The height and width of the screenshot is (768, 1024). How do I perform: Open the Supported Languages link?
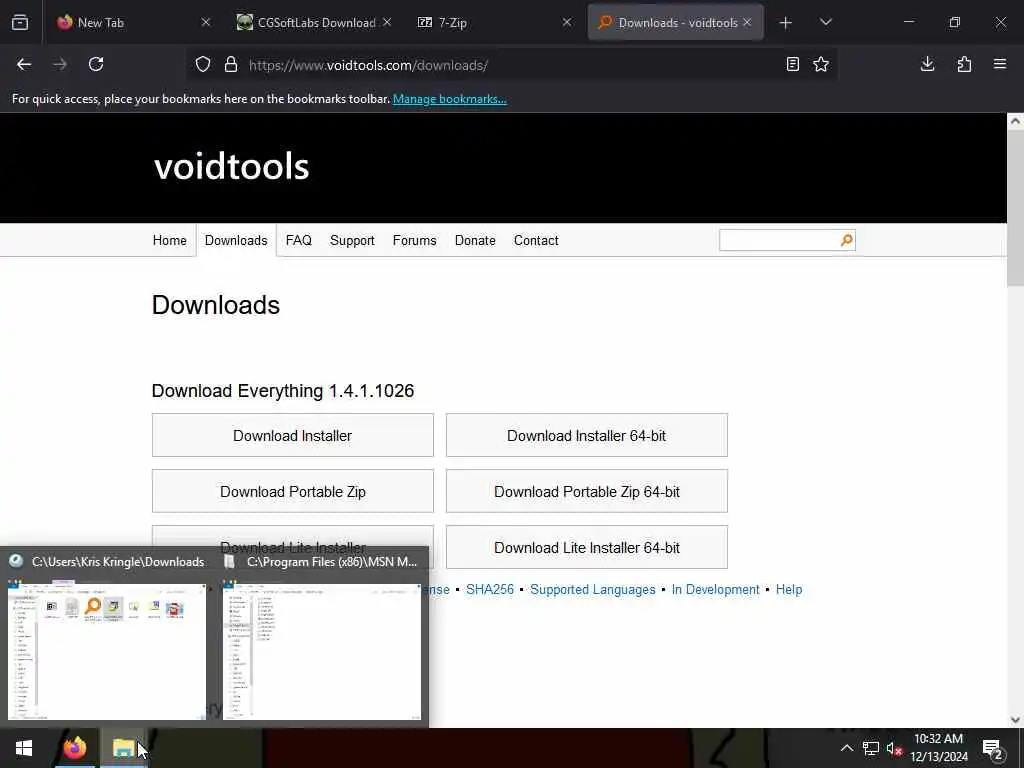click(x=592, y=589)
